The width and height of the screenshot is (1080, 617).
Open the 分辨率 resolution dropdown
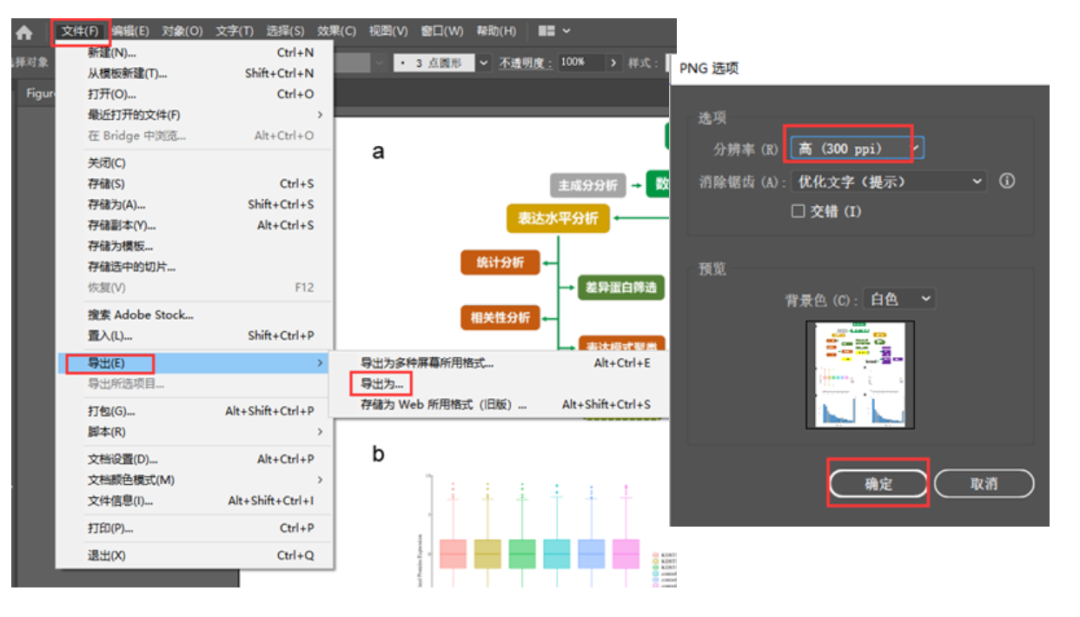pos(857,149)
